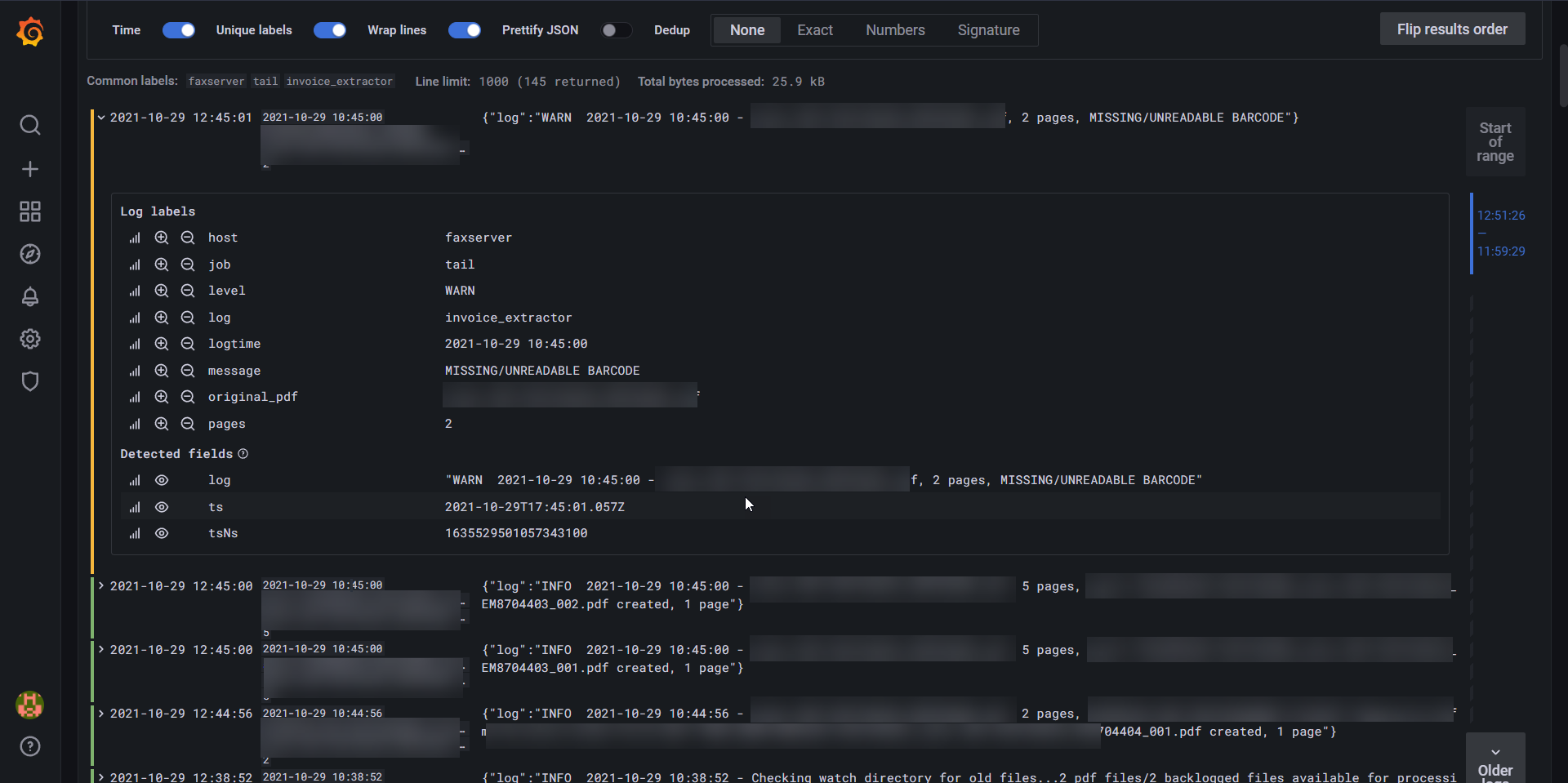
Task: Show statistics for the logtime label
Action: [x=135, y=344]
